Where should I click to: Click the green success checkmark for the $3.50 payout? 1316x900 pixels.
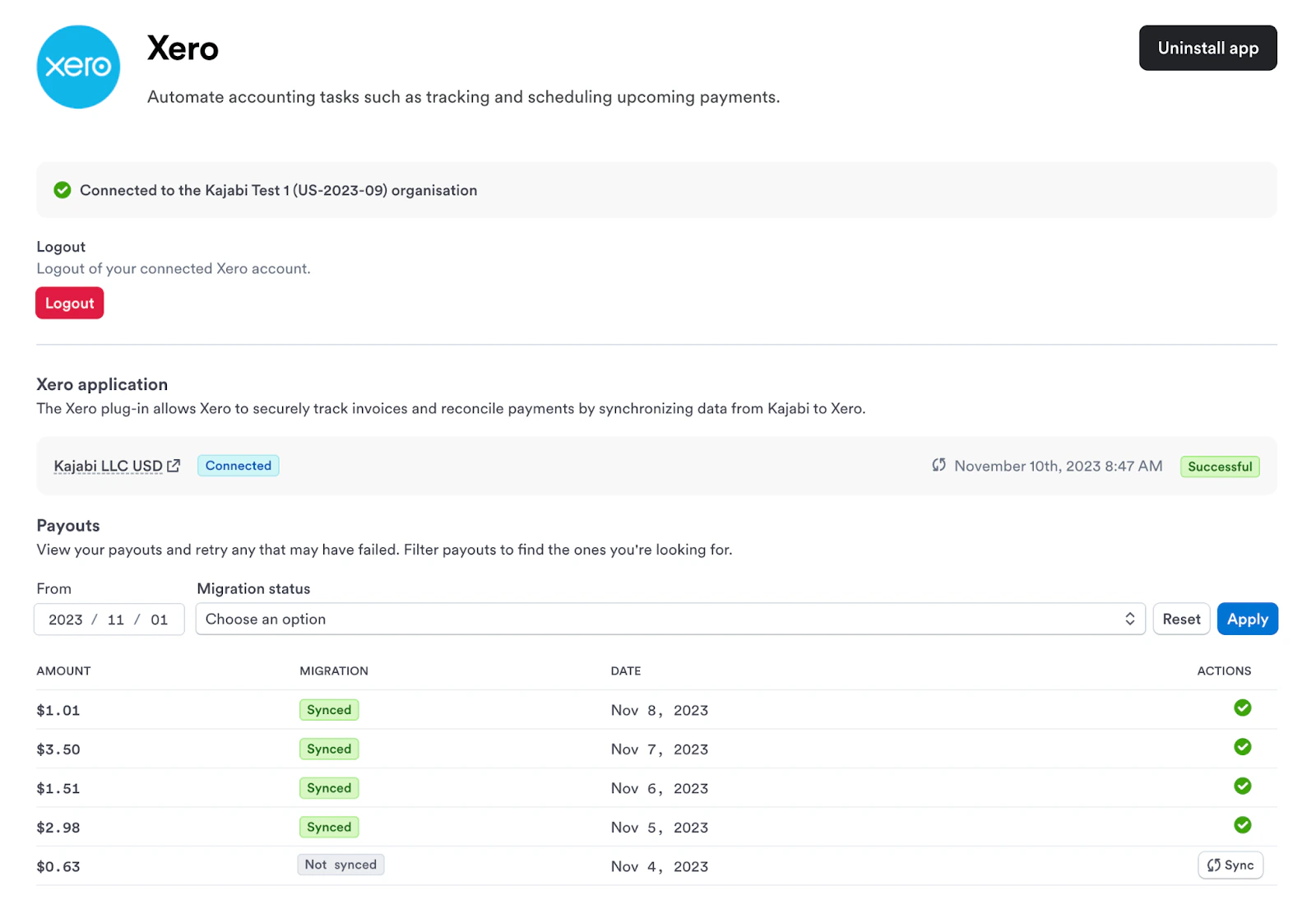pos(1243,747)
